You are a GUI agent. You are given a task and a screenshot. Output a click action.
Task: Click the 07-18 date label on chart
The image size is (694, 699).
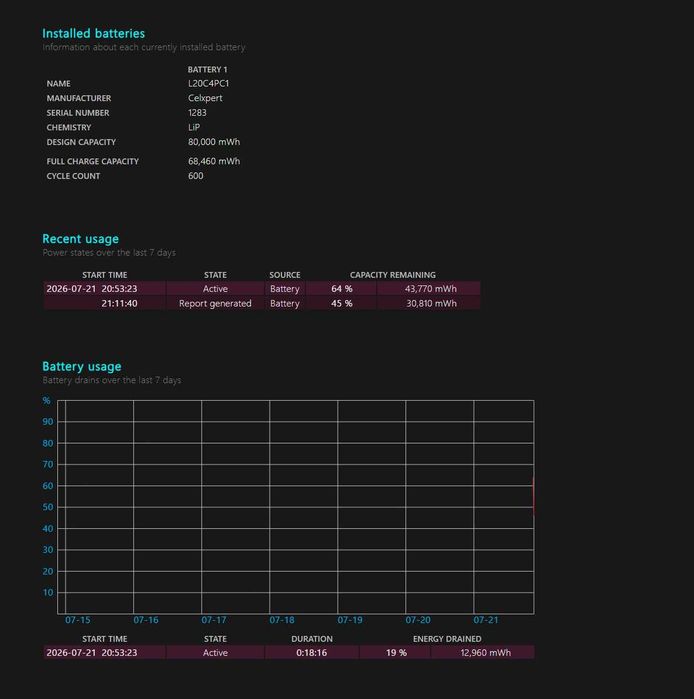(282, 620)
